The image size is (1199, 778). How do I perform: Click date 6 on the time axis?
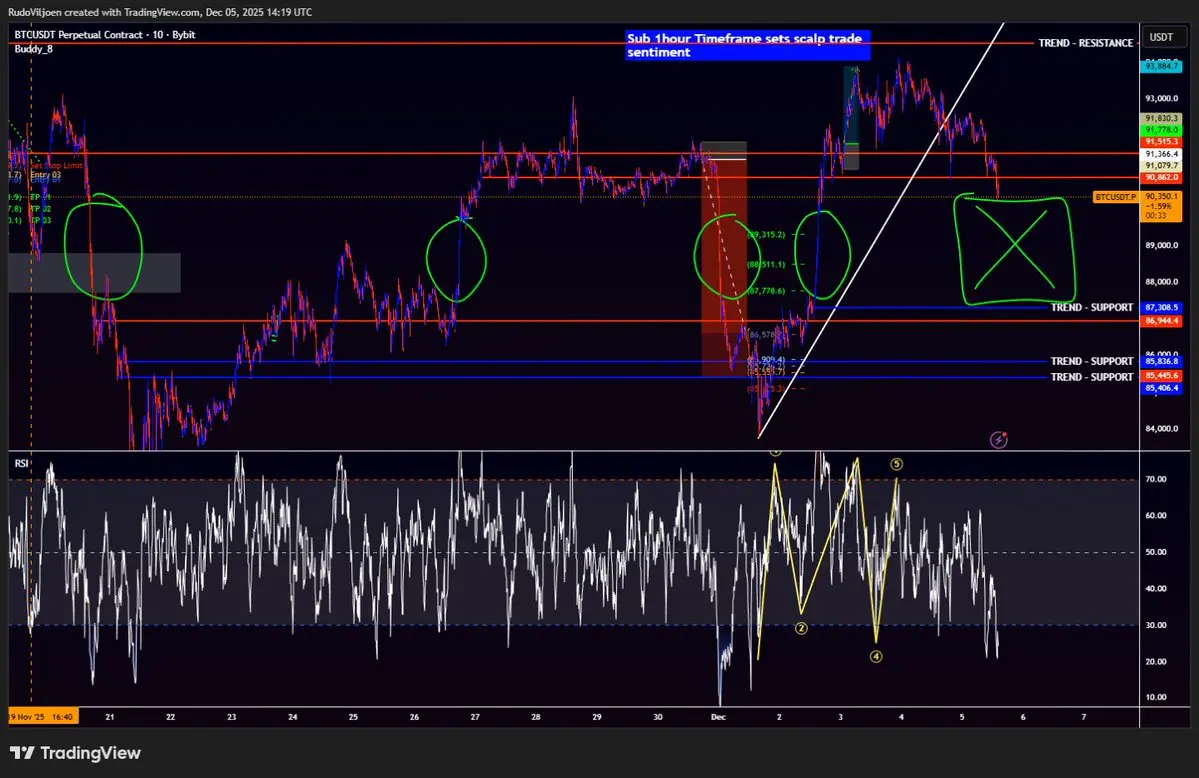pyautogui.click(x=1023, y=718)
